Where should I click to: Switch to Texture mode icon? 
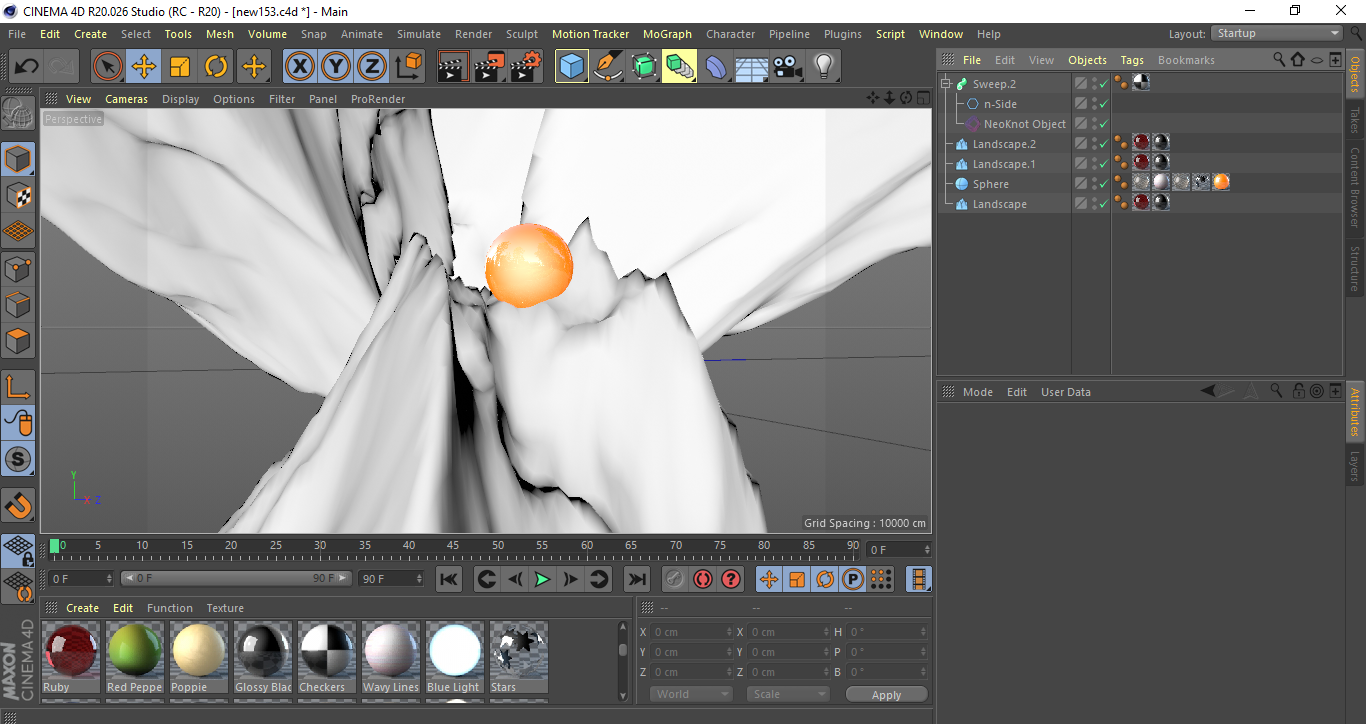tap(18, 195)
